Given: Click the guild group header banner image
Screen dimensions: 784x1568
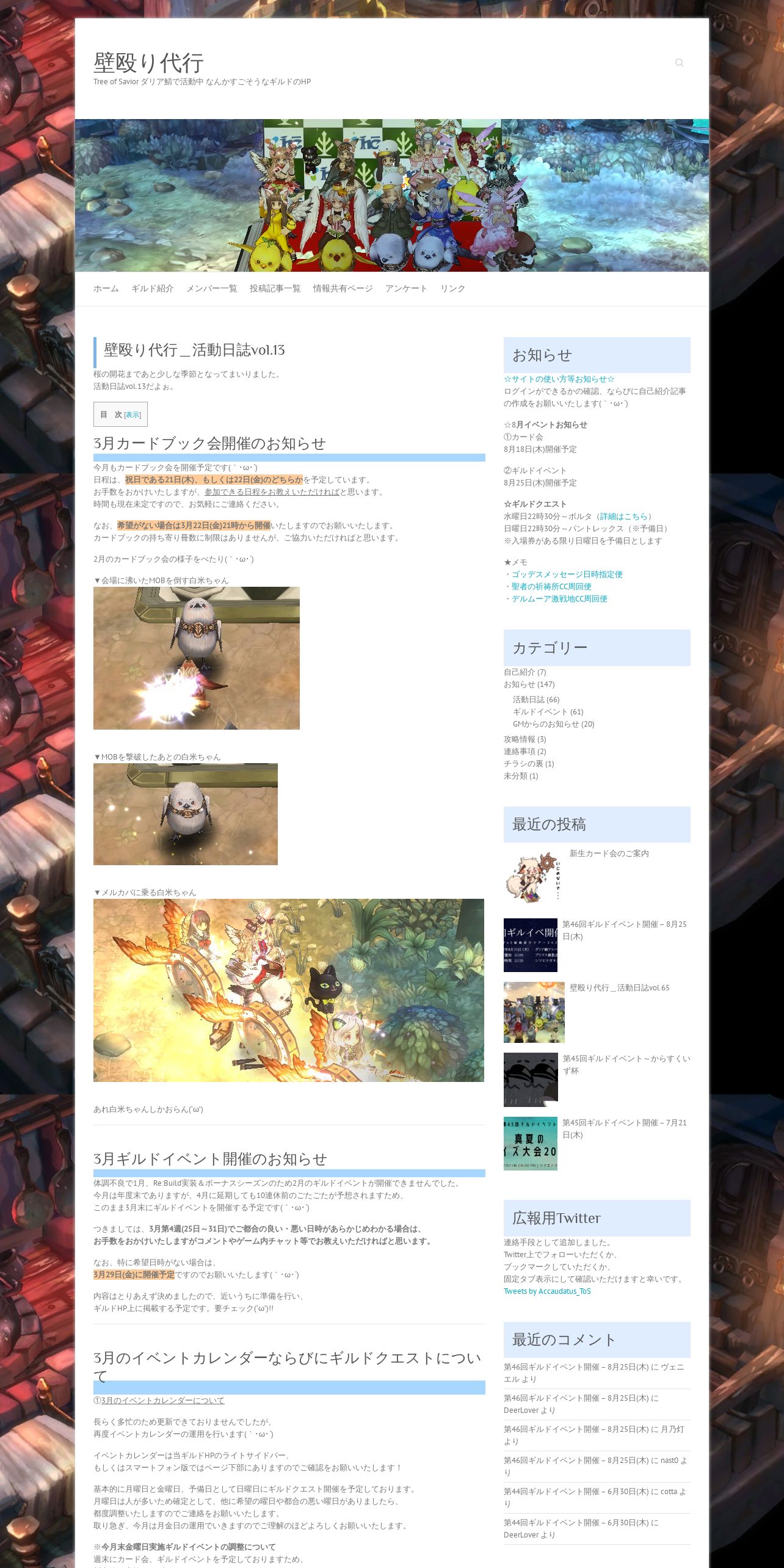Looking at the screenshot, I should pyautogui.click(x=392, y=195).
